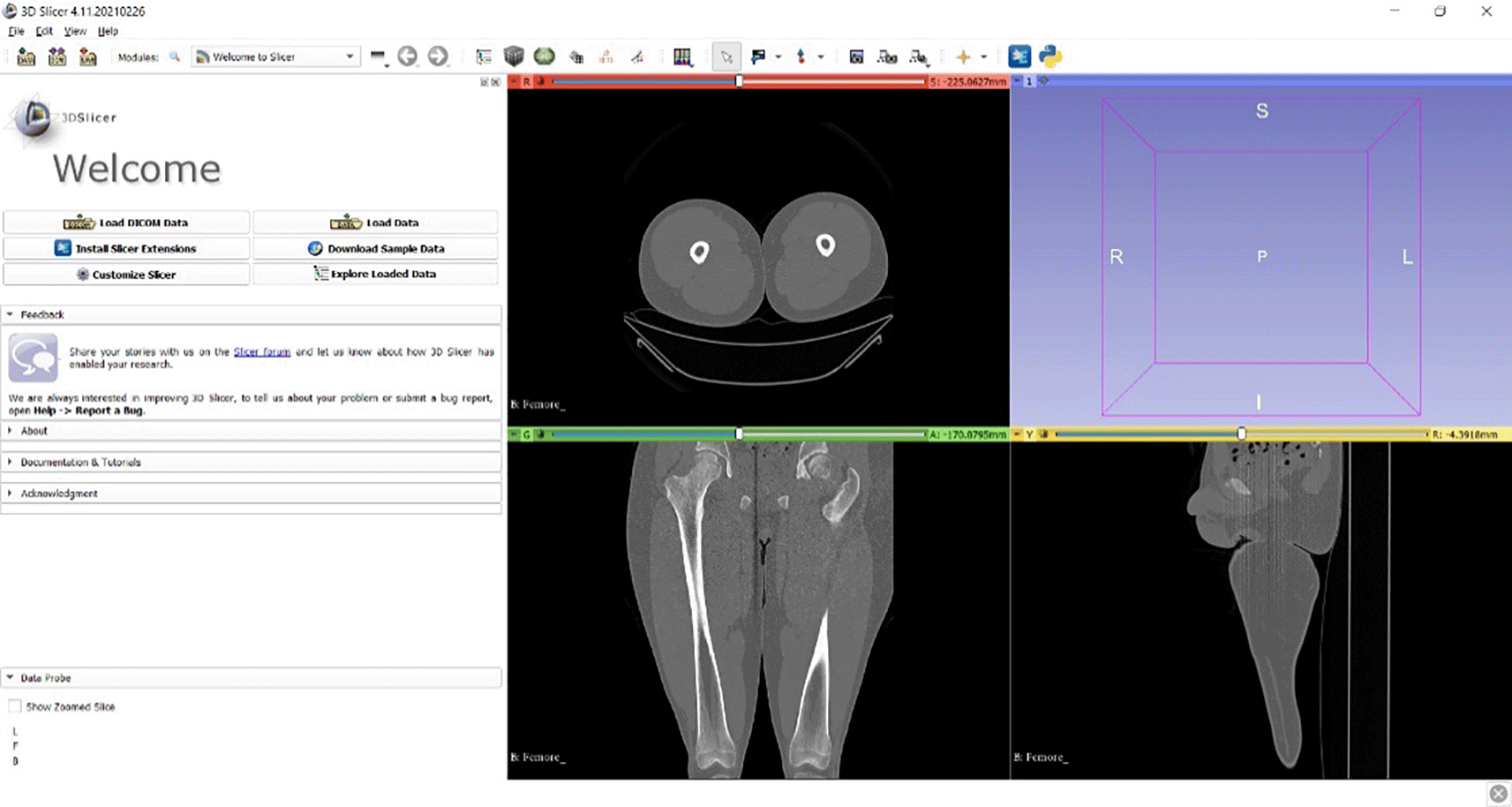The height and width of the screenshot is (807, 1512).
Task: Pin the Red slice view controller
Action: click(x=514, y=81)
